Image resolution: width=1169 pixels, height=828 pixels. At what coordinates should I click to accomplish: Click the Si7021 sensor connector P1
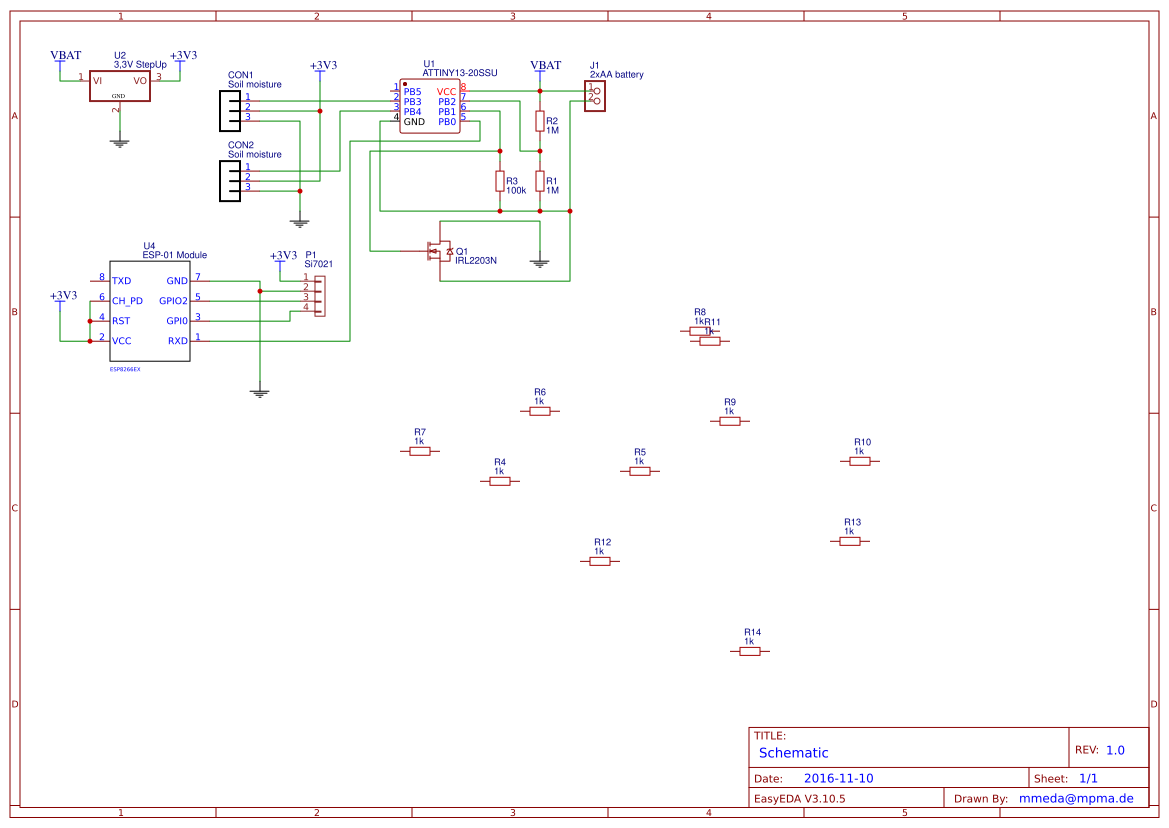point(318,295)
